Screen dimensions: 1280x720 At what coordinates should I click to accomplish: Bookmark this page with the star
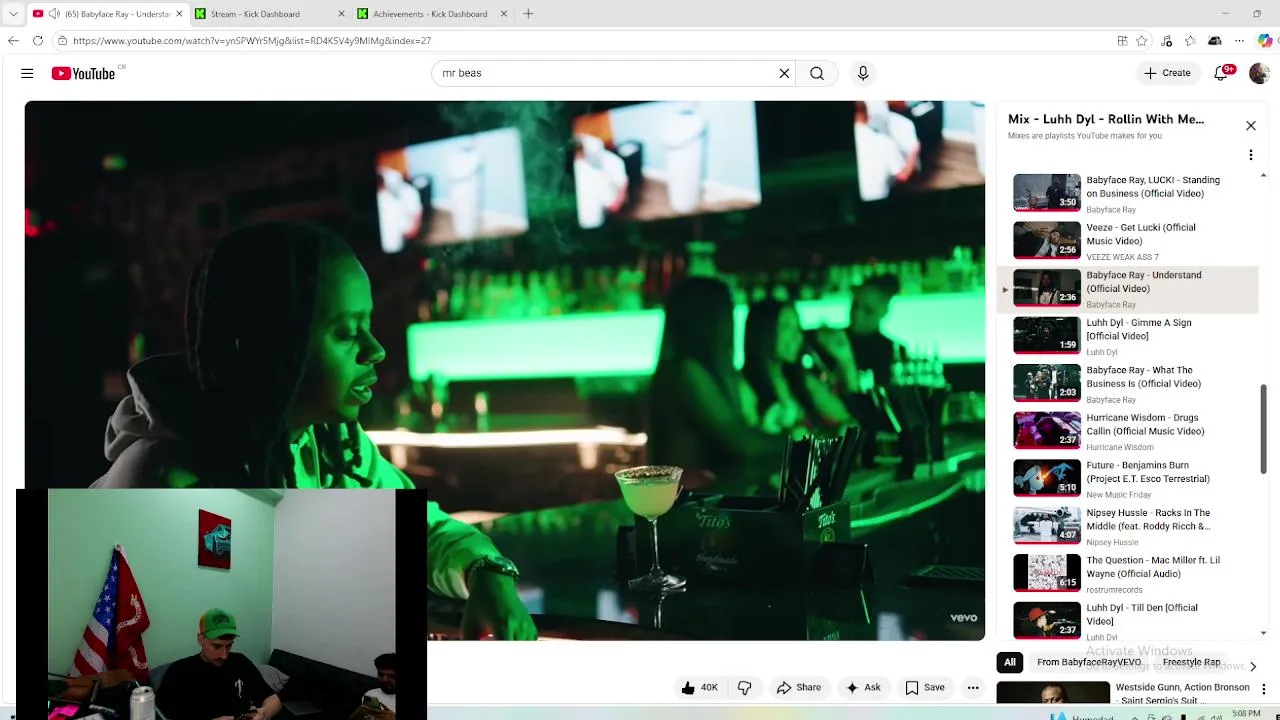1142,41
